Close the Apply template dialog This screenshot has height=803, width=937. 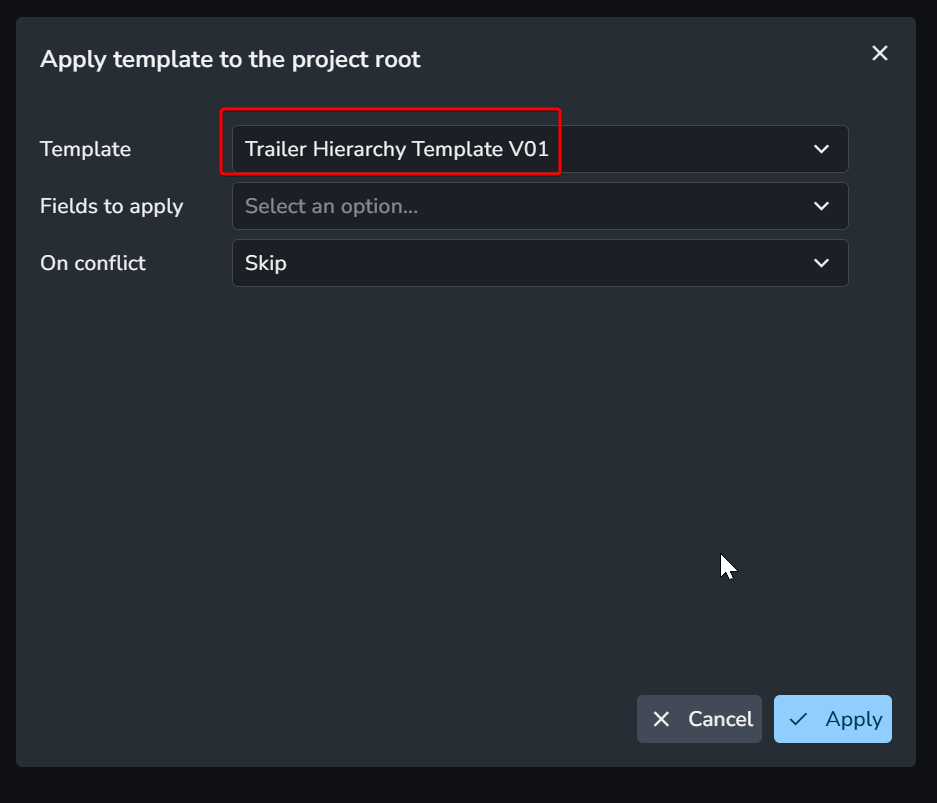[880, 53]
